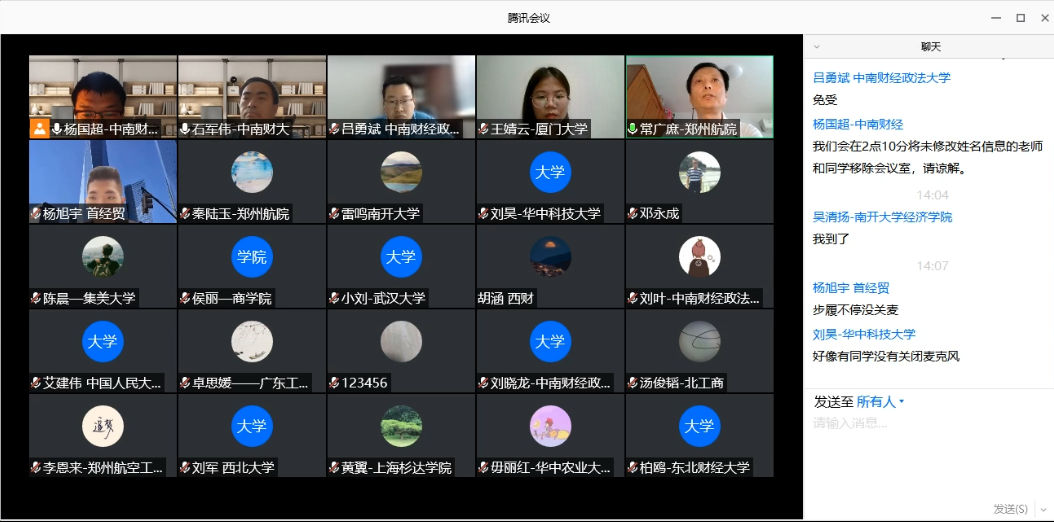1054x522 pixels.
Task: Click green active mic icon for 常广庶
Action: [633, 129]
